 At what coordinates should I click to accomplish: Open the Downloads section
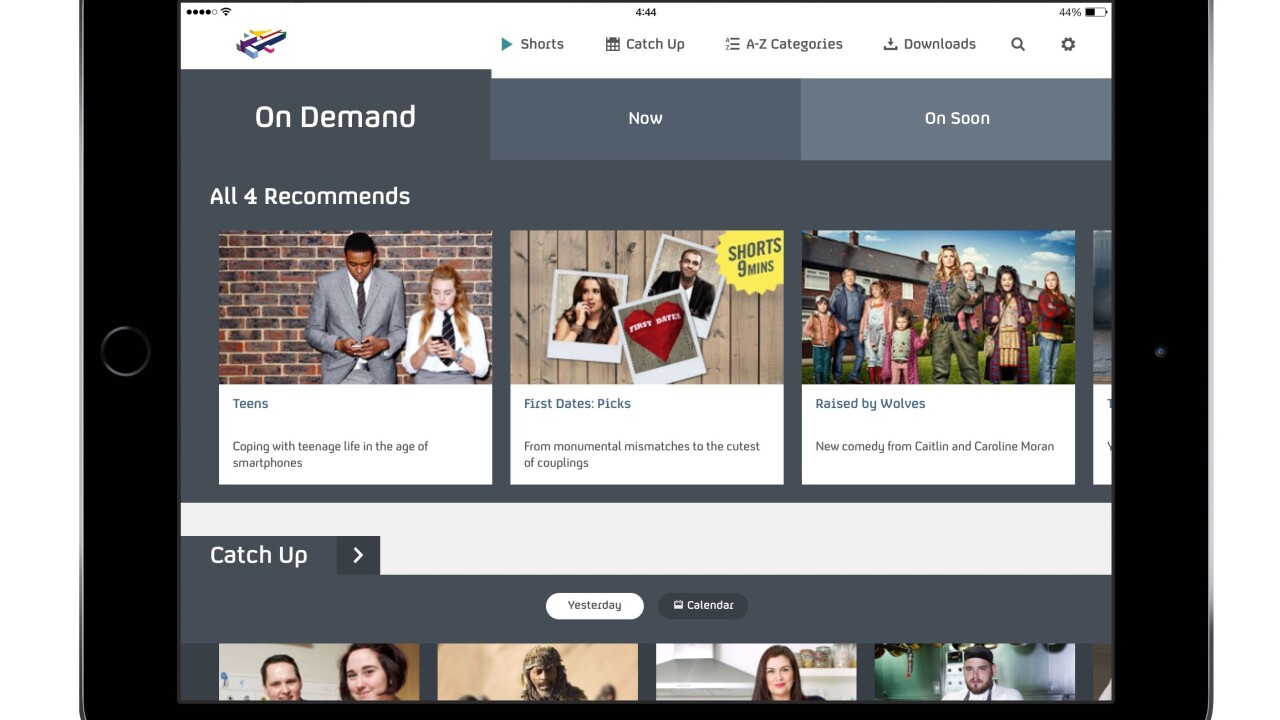pos(929,44)
